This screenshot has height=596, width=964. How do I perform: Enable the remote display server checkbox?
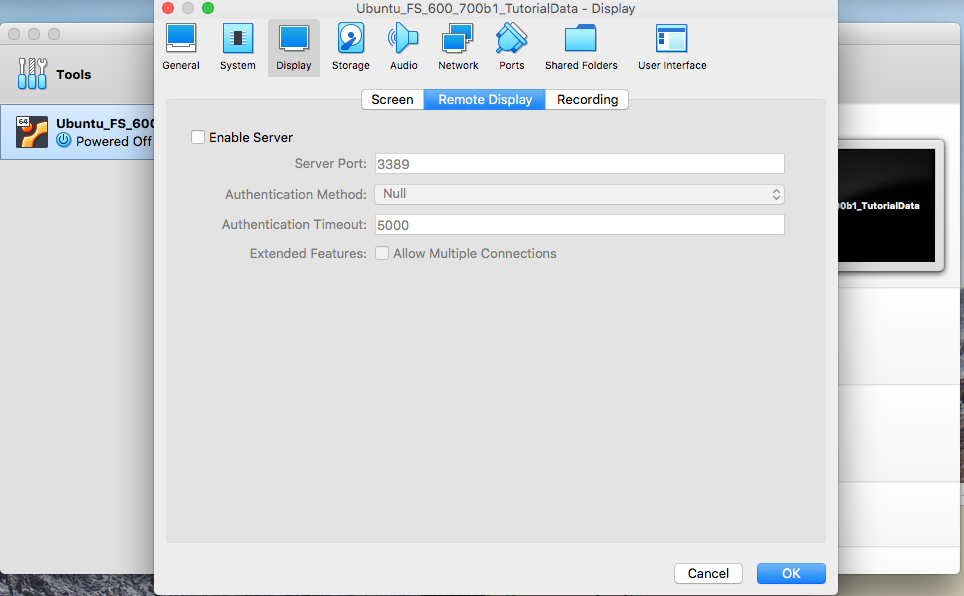point(198,137)
